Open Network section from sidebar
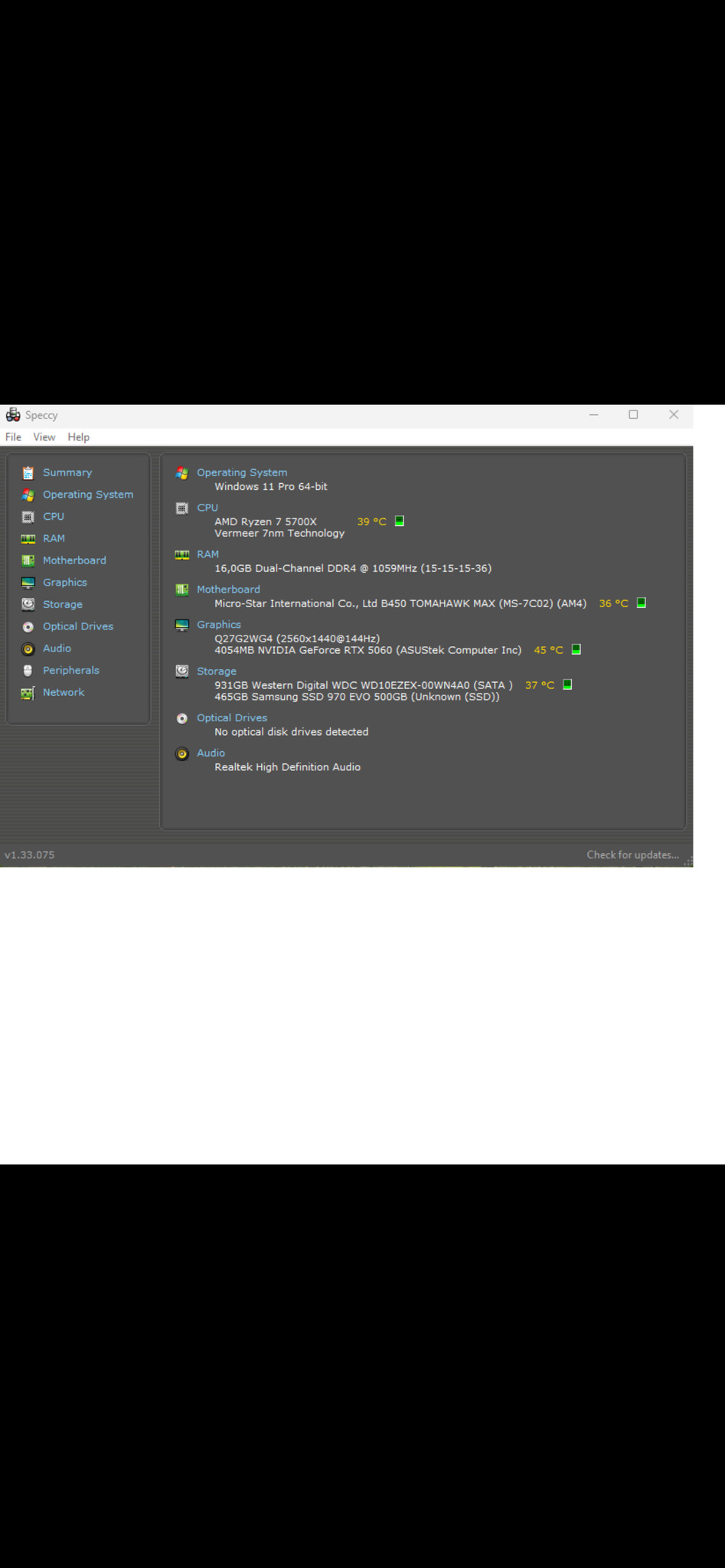This screenshot has width=725, height=1568. [64, 692]
